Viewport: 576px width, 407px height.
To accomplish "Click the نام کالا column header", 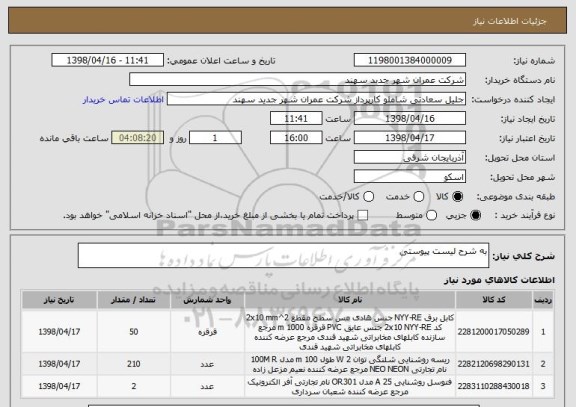I will point(350,300).
